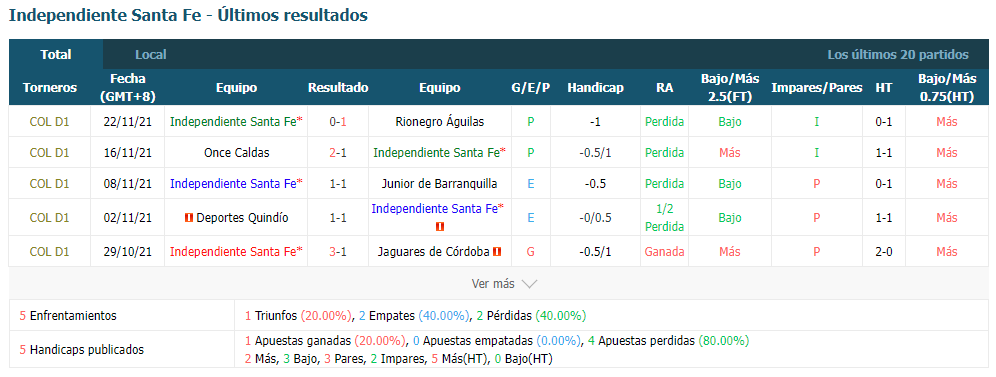
Task: Open Rionegro Águilas team link
Action: 440,121
